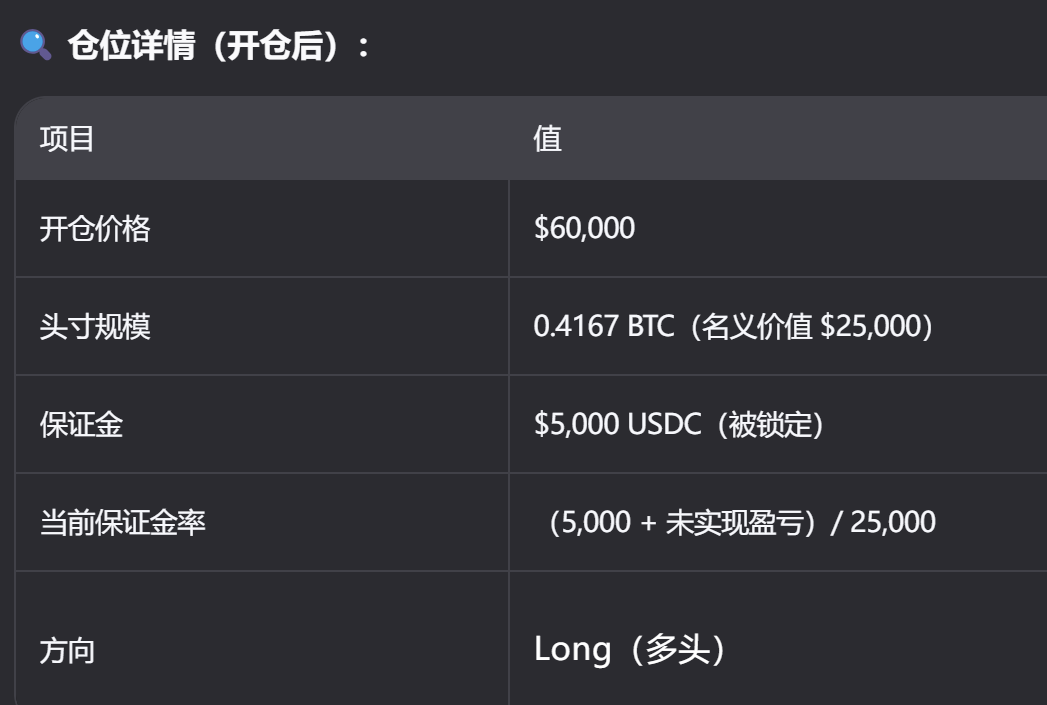The image size is (1047, 705).
Task: Click 未实现盈亏 in the margin ratio formula
Action: (x=734, y=522)
